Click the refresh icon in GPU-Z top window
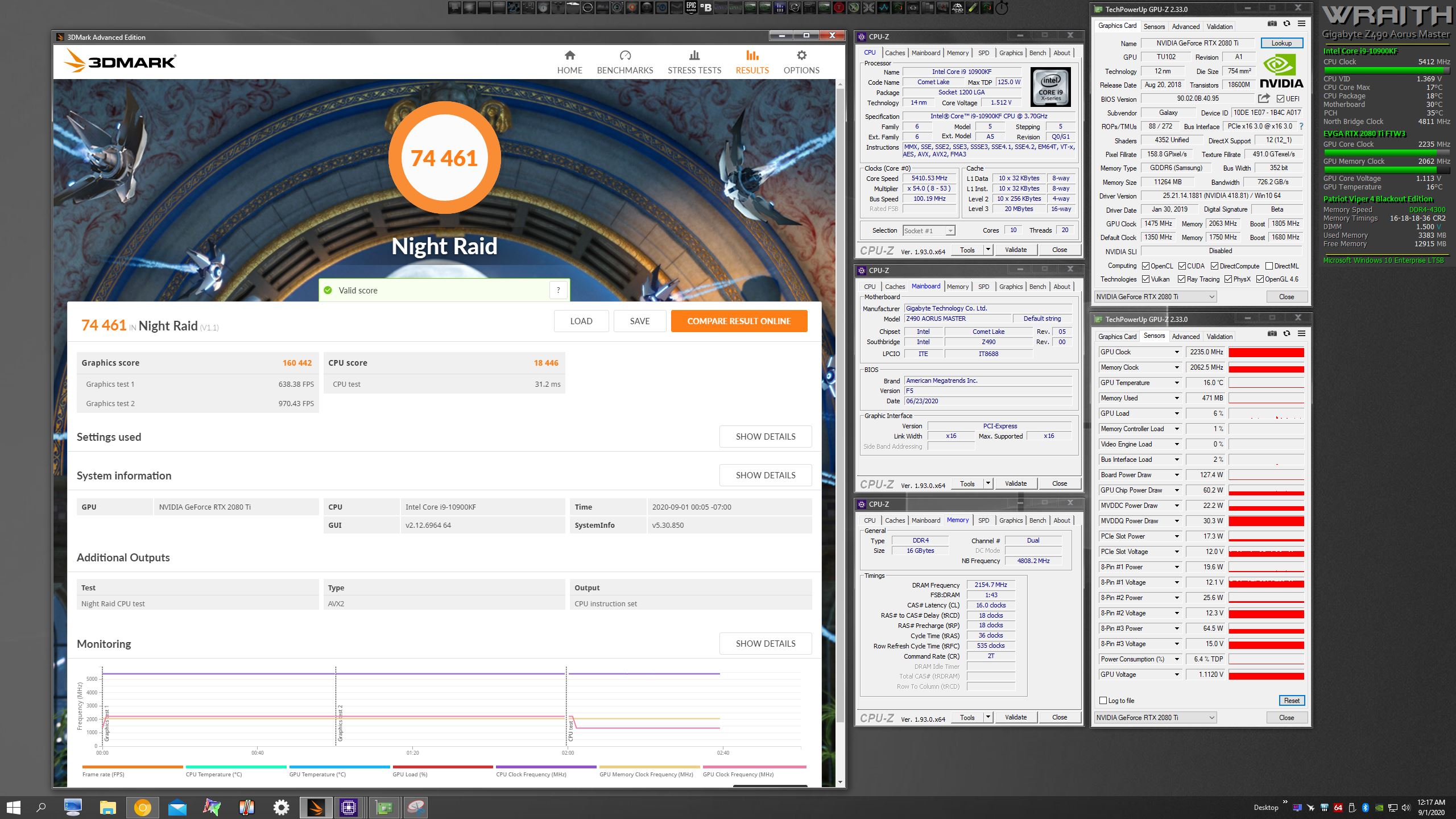The image size is (1456, 819). (1287, 23)
